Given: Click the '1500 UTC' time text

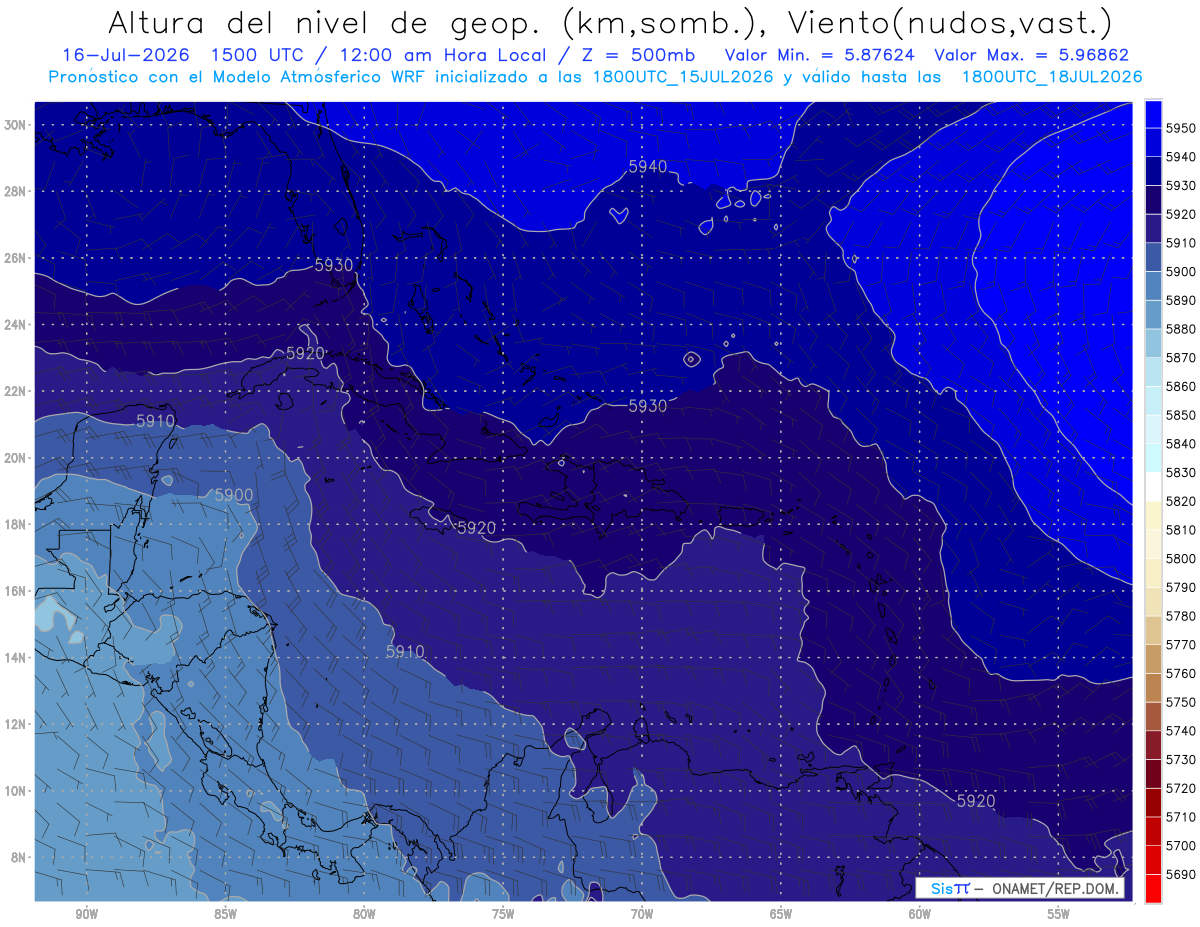Looking at the screenshot, I should [260, 55].
